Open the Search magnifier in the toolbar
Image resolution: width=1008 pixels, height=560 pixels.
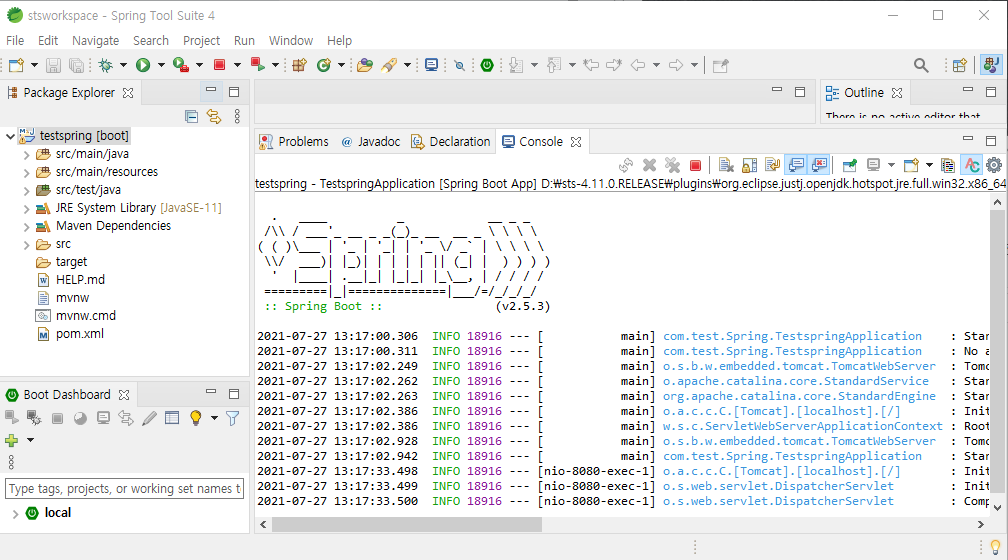coord(921,65)
